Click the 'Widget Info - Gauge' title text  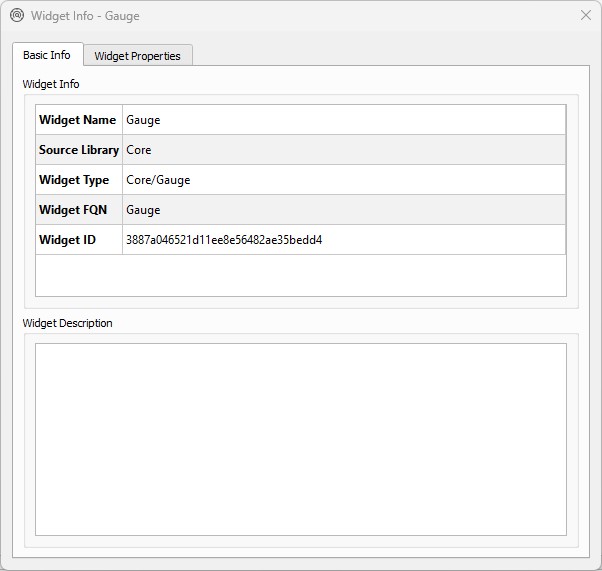85,16
